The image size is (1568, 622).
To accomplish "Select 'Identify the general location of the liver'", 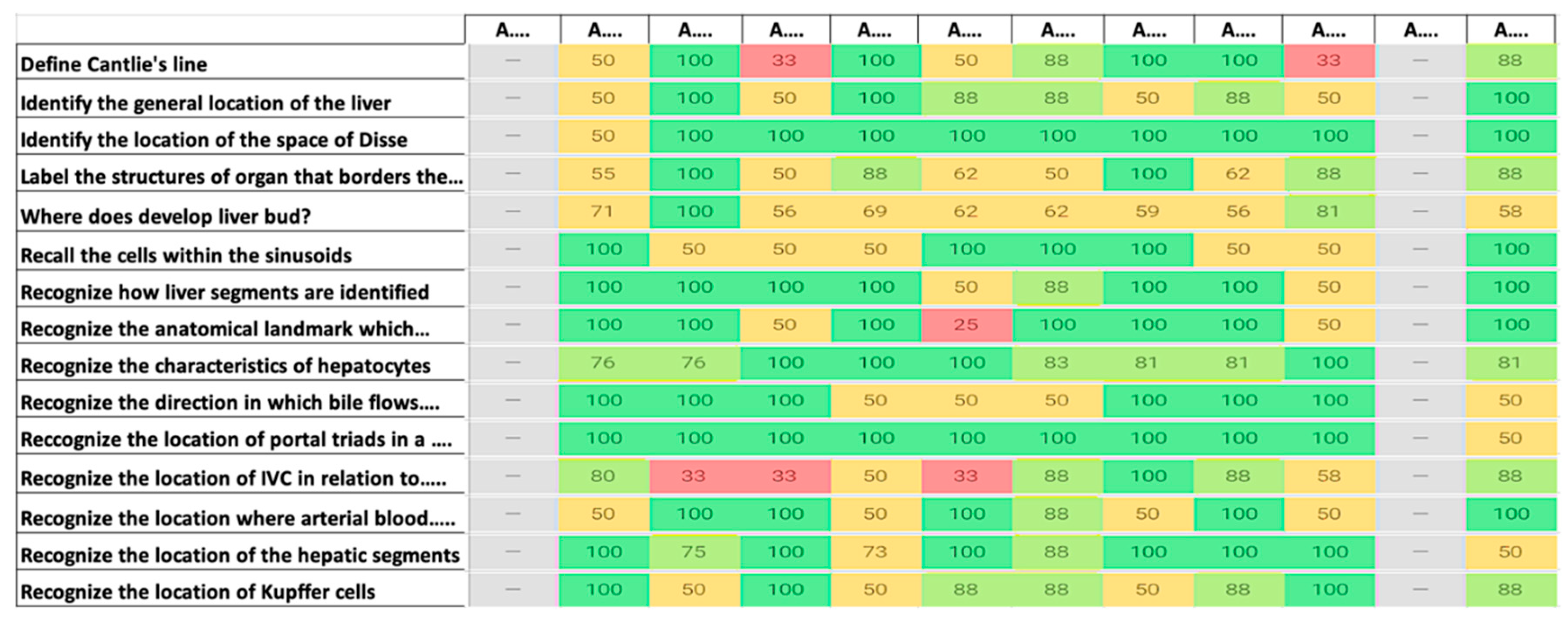I will click(x=205, y=103).
